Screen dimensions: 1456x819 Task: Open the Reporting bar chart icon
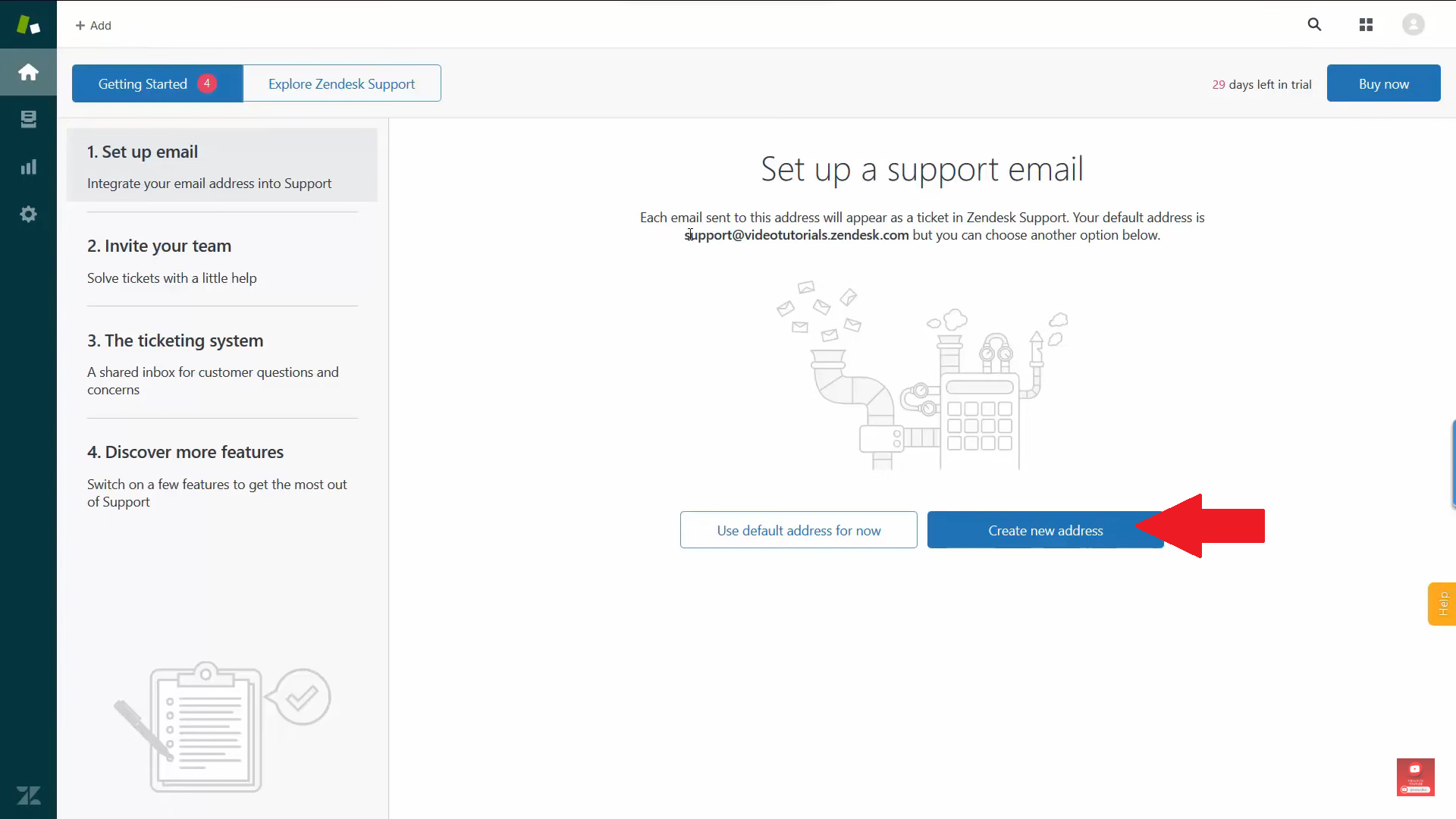pos(28,167)
